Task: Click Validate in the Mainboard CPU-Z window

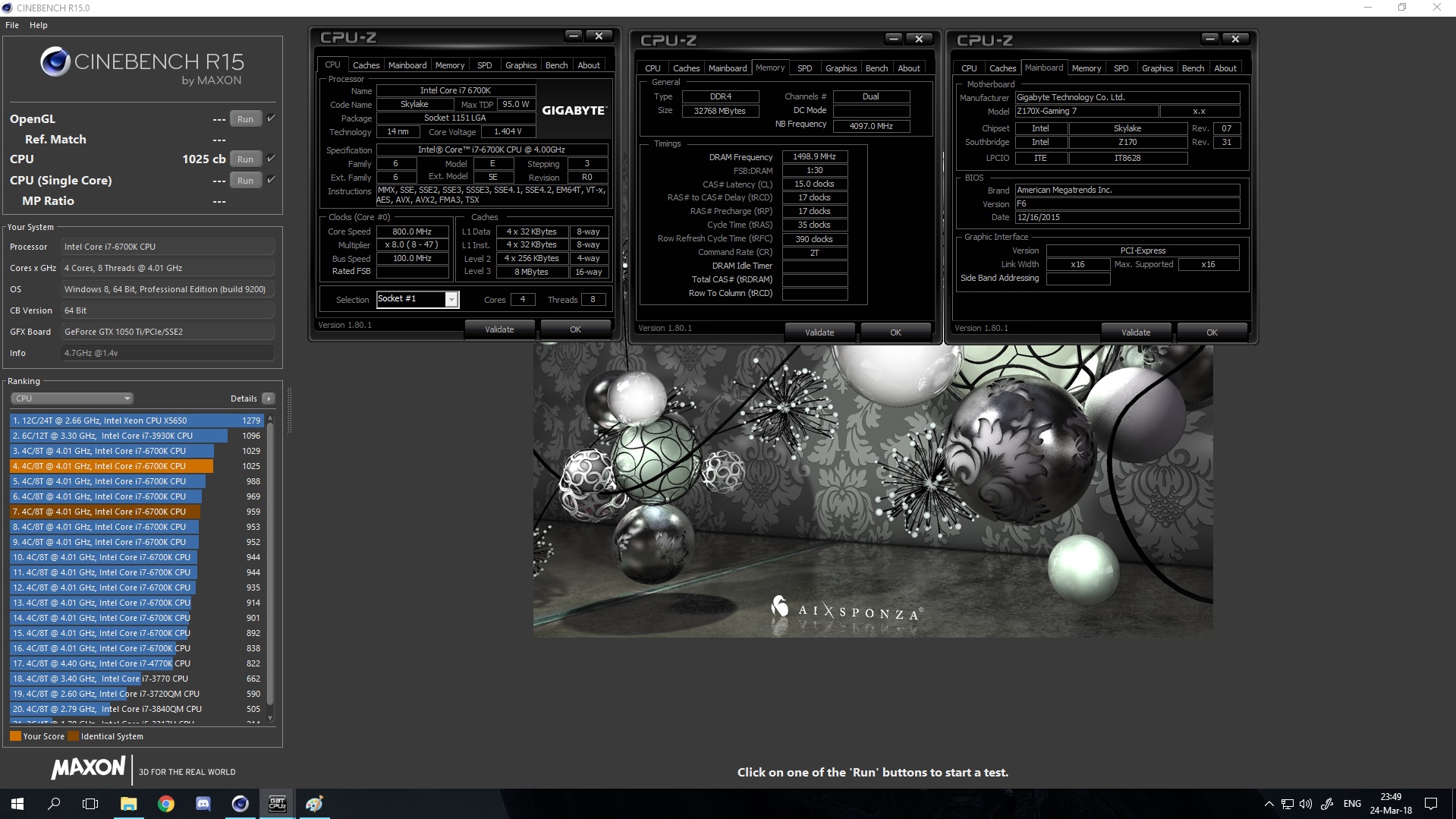Action: 1136,332
